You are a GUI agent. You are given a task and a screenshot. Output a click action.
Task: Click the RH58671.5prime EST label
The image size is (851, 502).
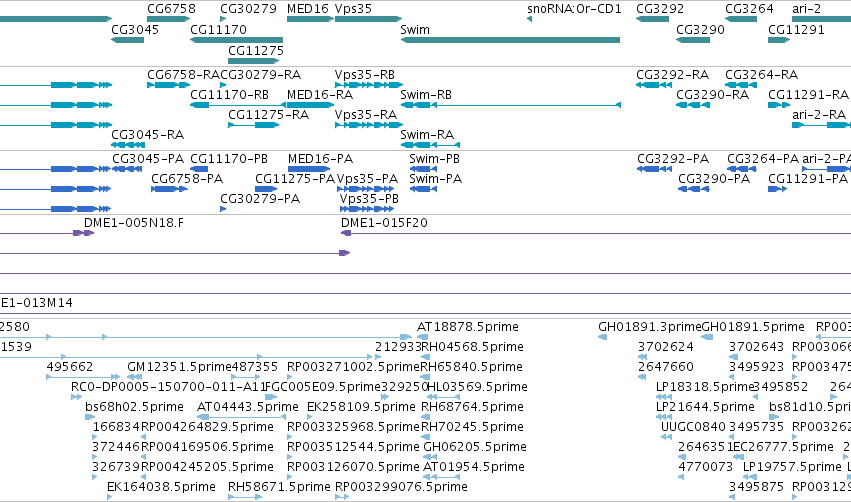click(279, 487)
